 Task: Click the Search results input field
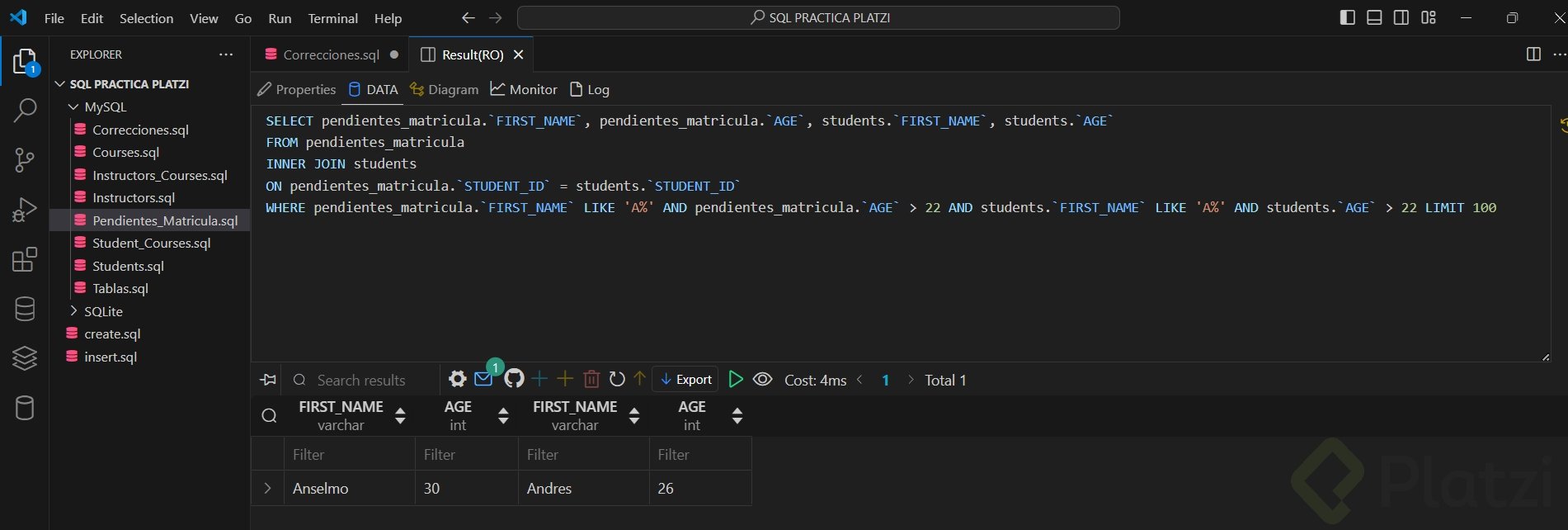(361, 380)
